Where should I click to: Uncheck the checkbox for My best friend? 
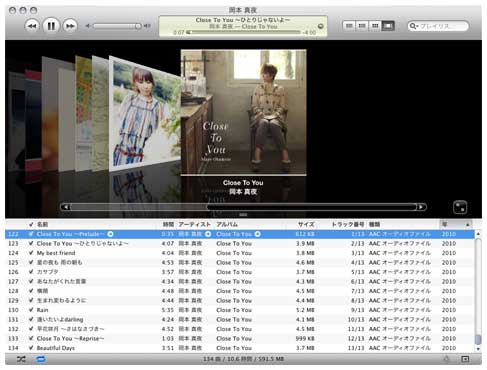31,253
